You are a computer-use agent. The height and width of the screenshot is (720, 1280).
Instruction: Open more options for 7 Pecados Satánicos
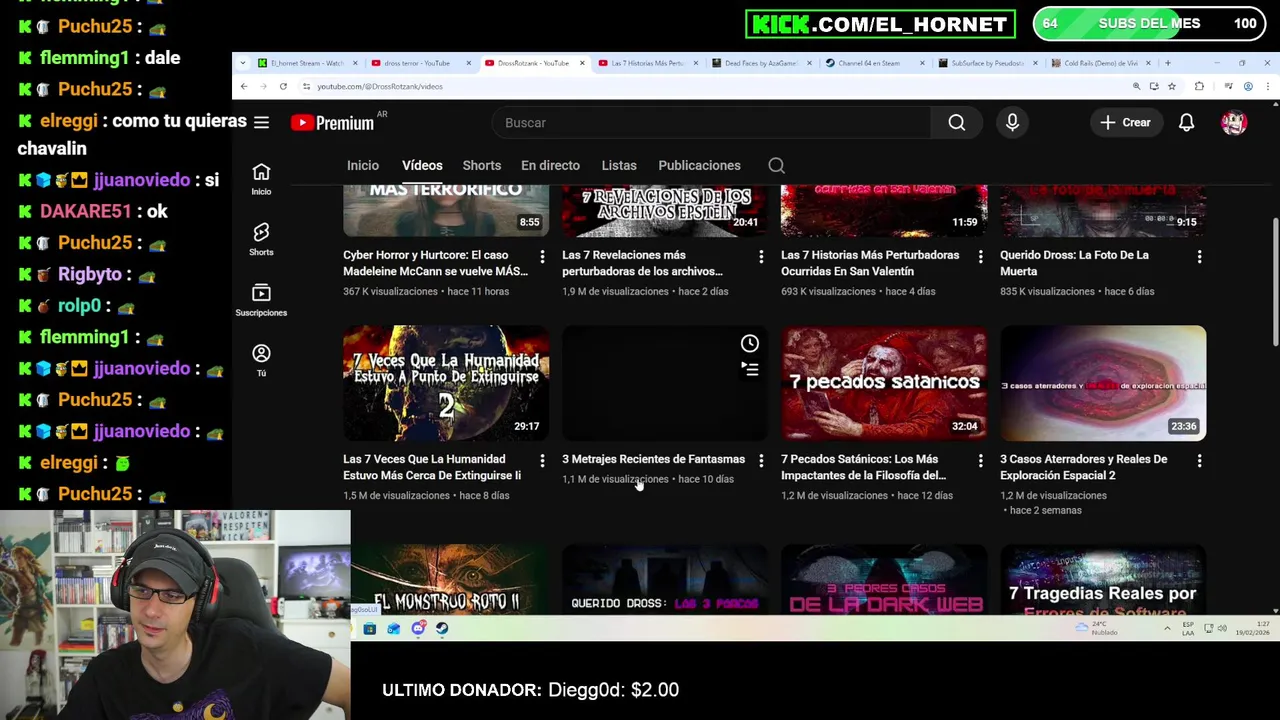click(x=980, y=461)
